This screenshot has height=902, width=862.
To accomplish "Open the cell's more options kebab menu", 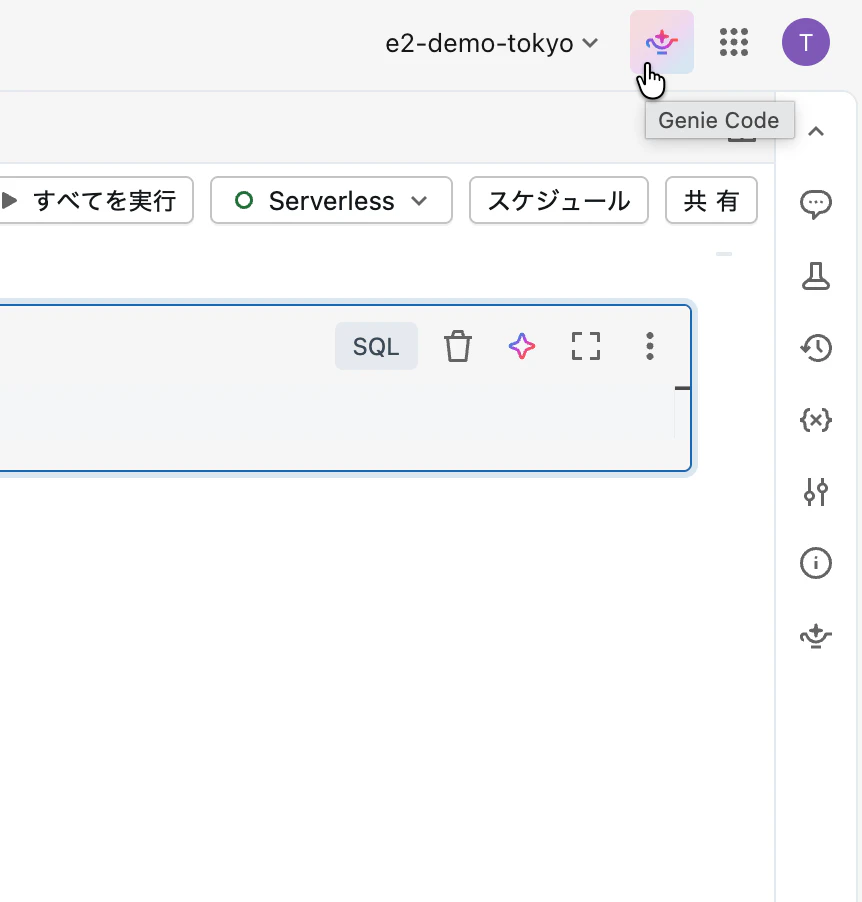I will click(x=650, y=346).
